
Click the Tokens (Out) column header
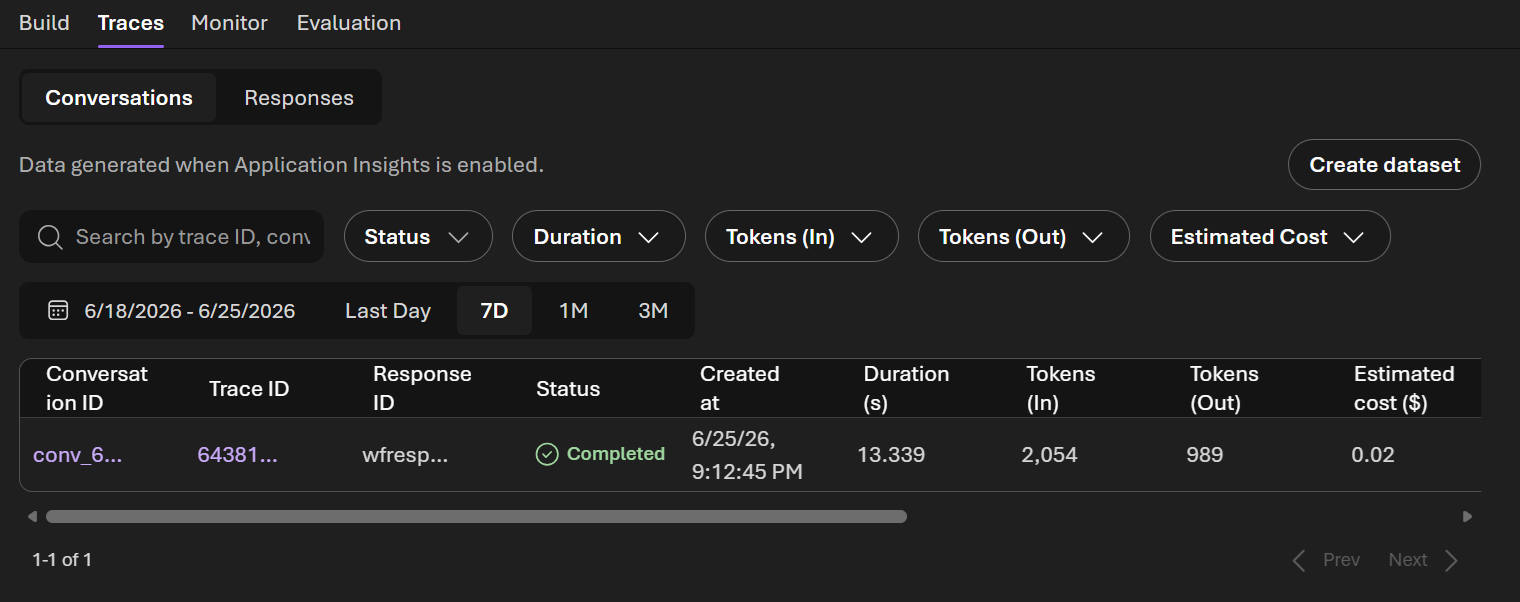[x=1224, y=389]
